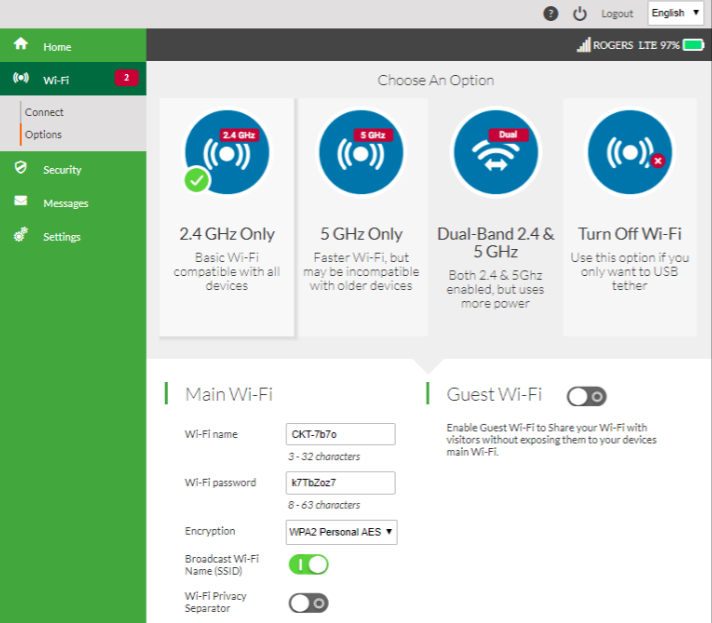Image resolution: width=712 pixels, height=623 pixels.
Task: Open Wi-Fi section in sidebar
Action: point(73,79)
